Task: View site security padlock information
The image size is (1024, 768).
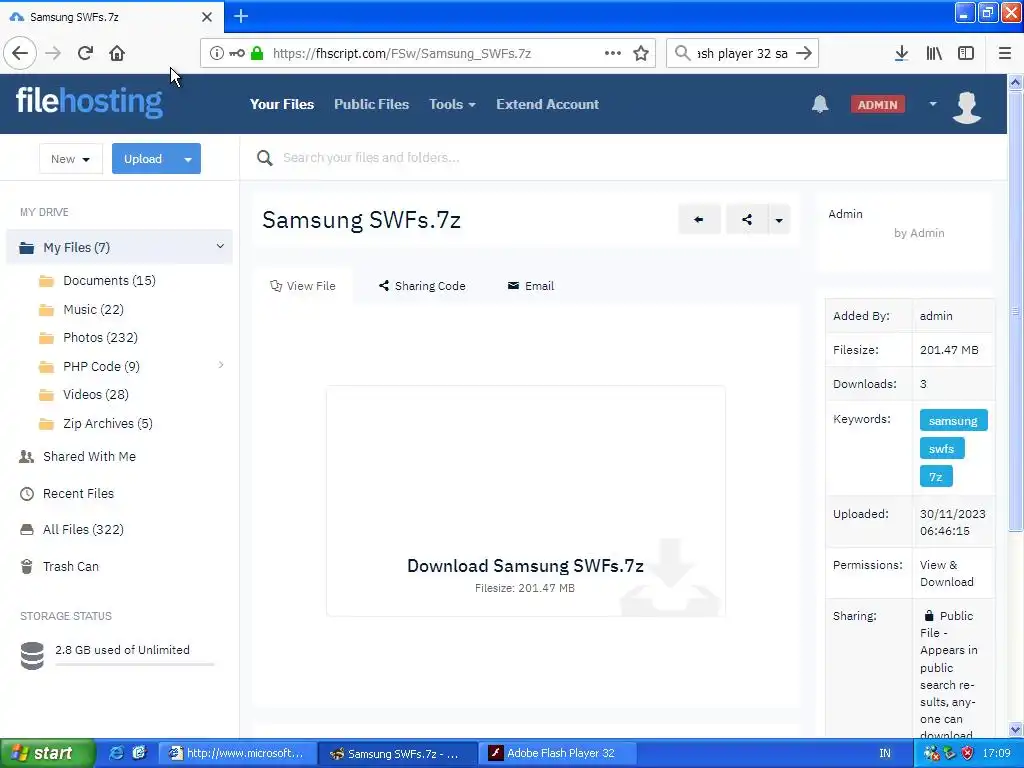Action: tap(257, 54)
